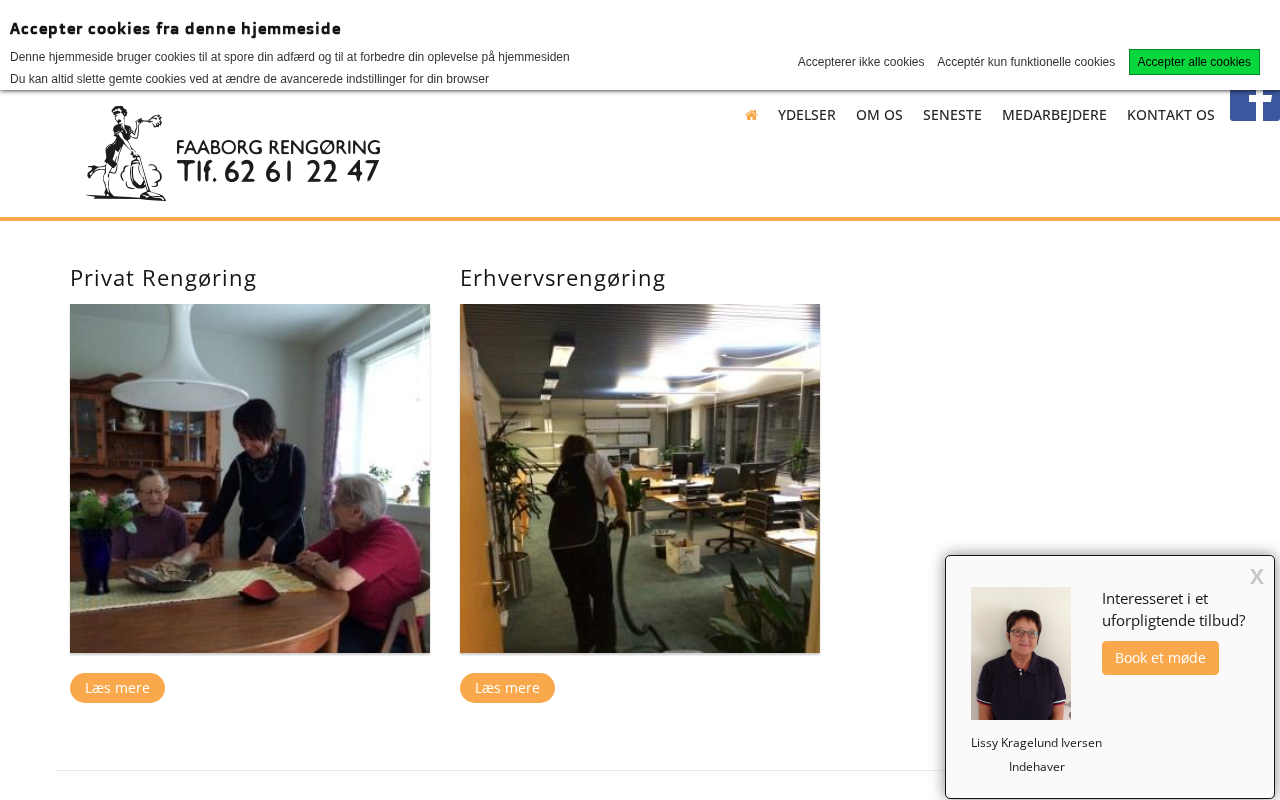The image size is (1280, 800).
Task: Open the Medarbejdere page
Action: pos(1054,115)
